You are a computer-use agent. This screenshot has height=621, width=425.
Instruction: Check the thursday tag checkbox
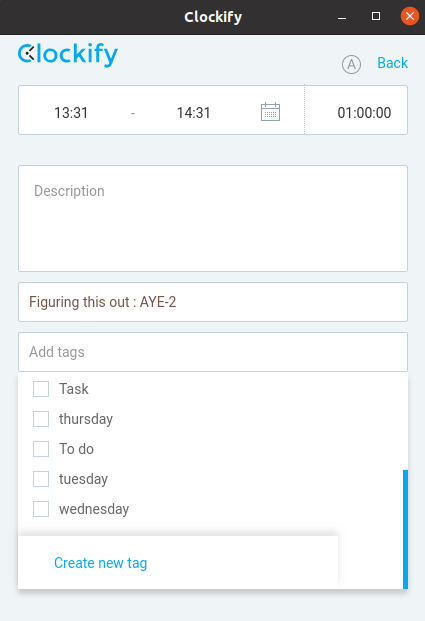41,419
